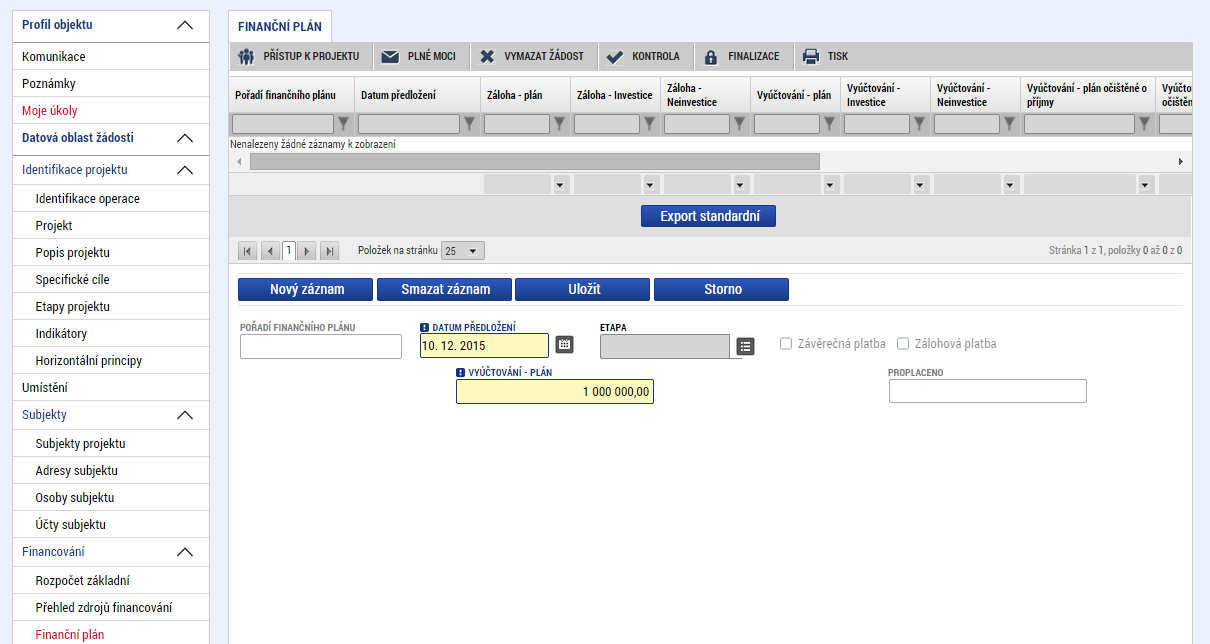Image resolution: width=1210 pixels, height=644 pixels.
Task: Click page number 1 in pager
Action: click(289, 251)
